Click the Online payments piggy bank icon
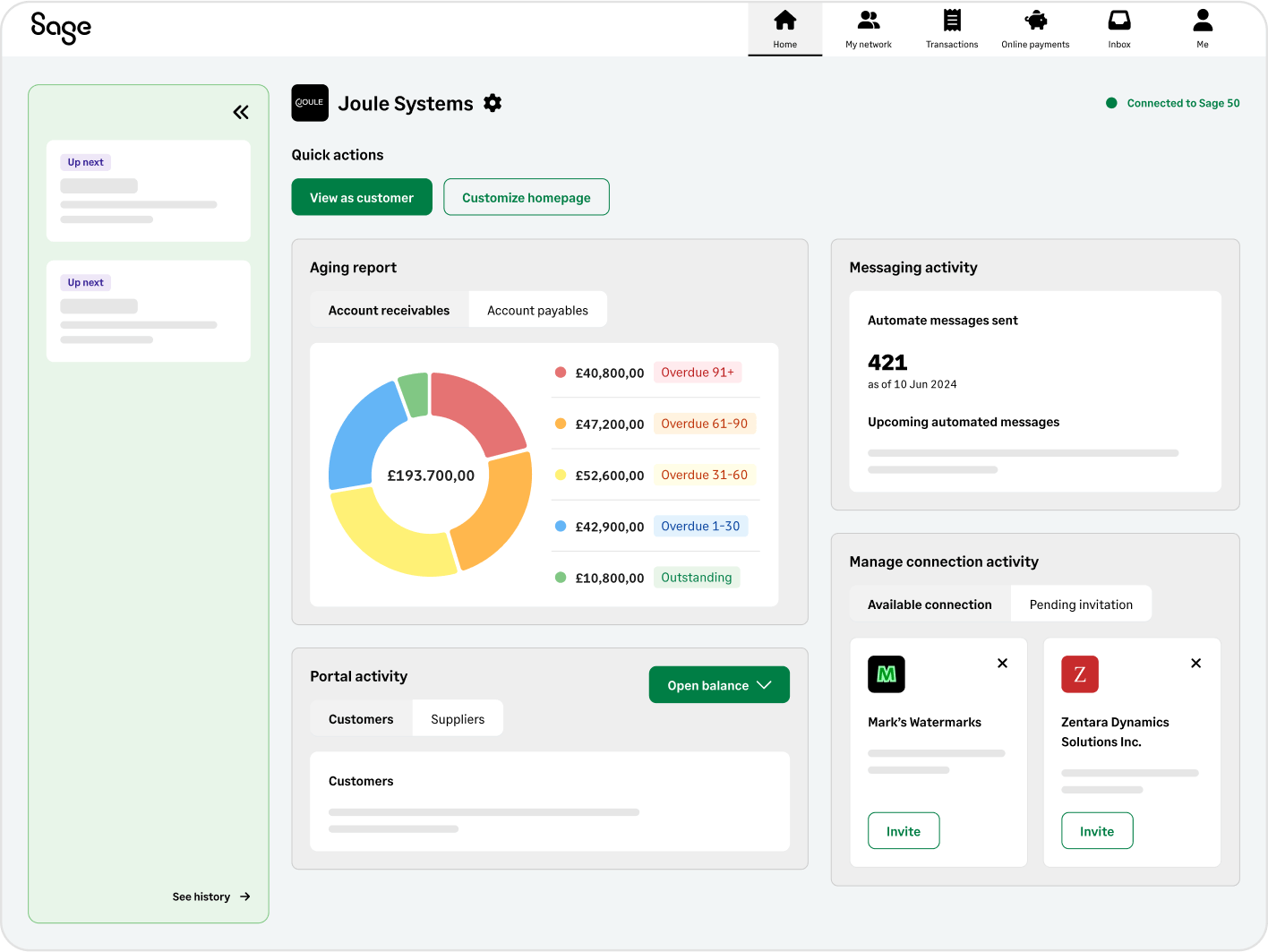The height and width of the screenshot is (952, 1268). tap(1035, 20)
